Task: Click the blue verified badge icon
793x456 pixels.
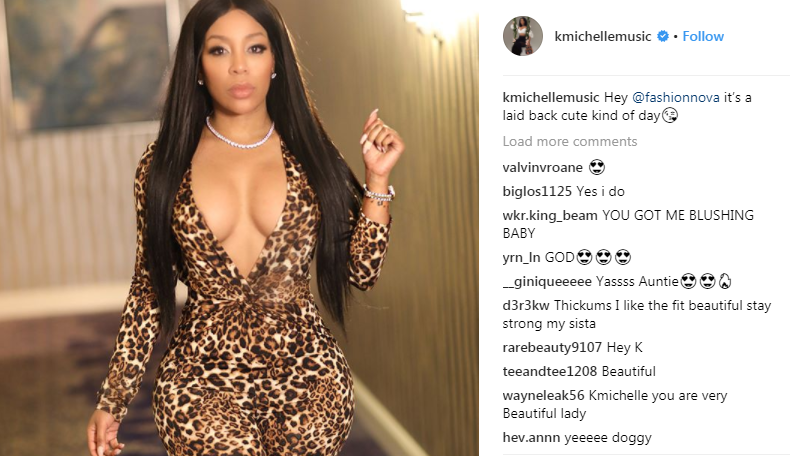Action: pyautogui.click(x=663, y=36)
